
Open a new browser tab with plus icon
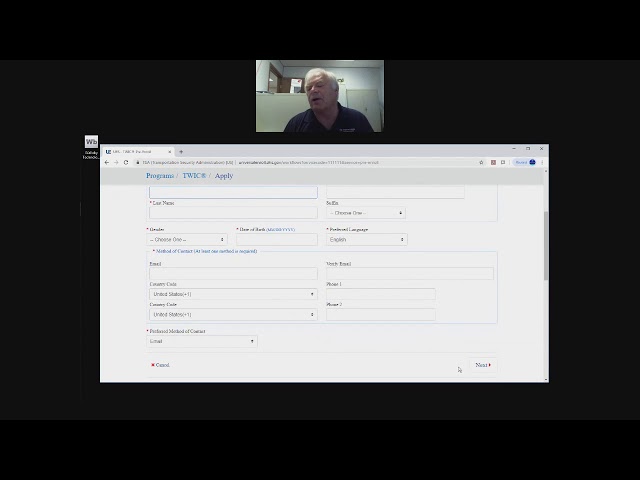(x=181, y=152)
